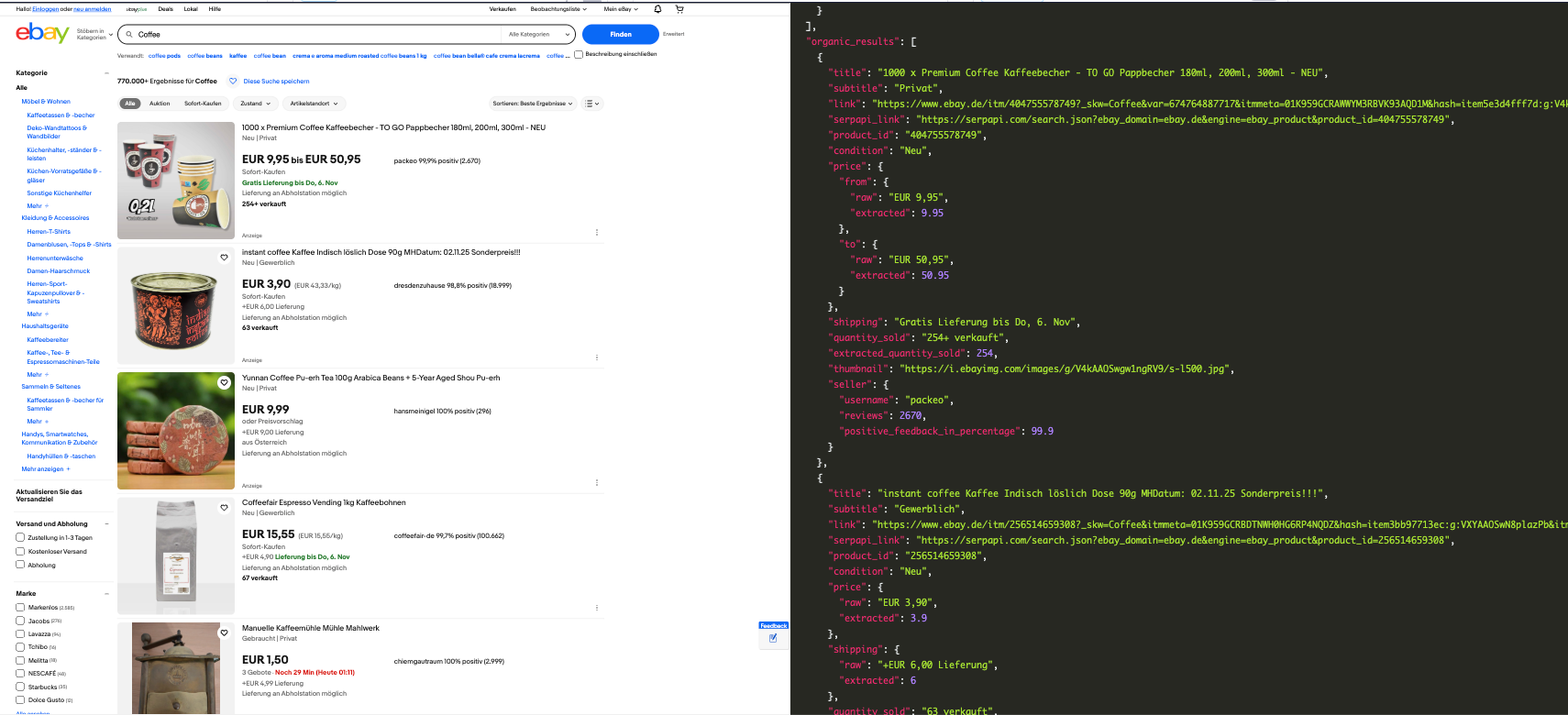The height and width of the screenshot is (715, 1568).
Task: Open 'Hilfe' in top navigation
Action: (215, 9)
